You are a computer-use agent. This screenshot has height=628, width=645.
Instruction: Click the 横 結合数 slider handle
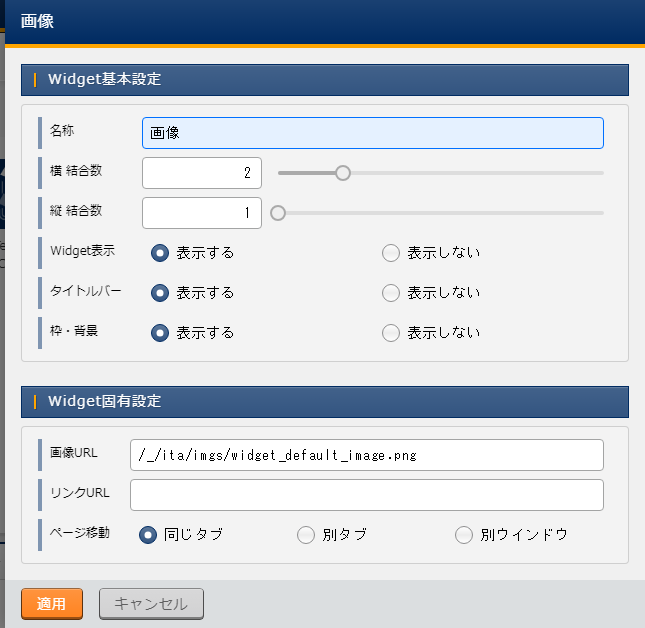pos(342,173)
